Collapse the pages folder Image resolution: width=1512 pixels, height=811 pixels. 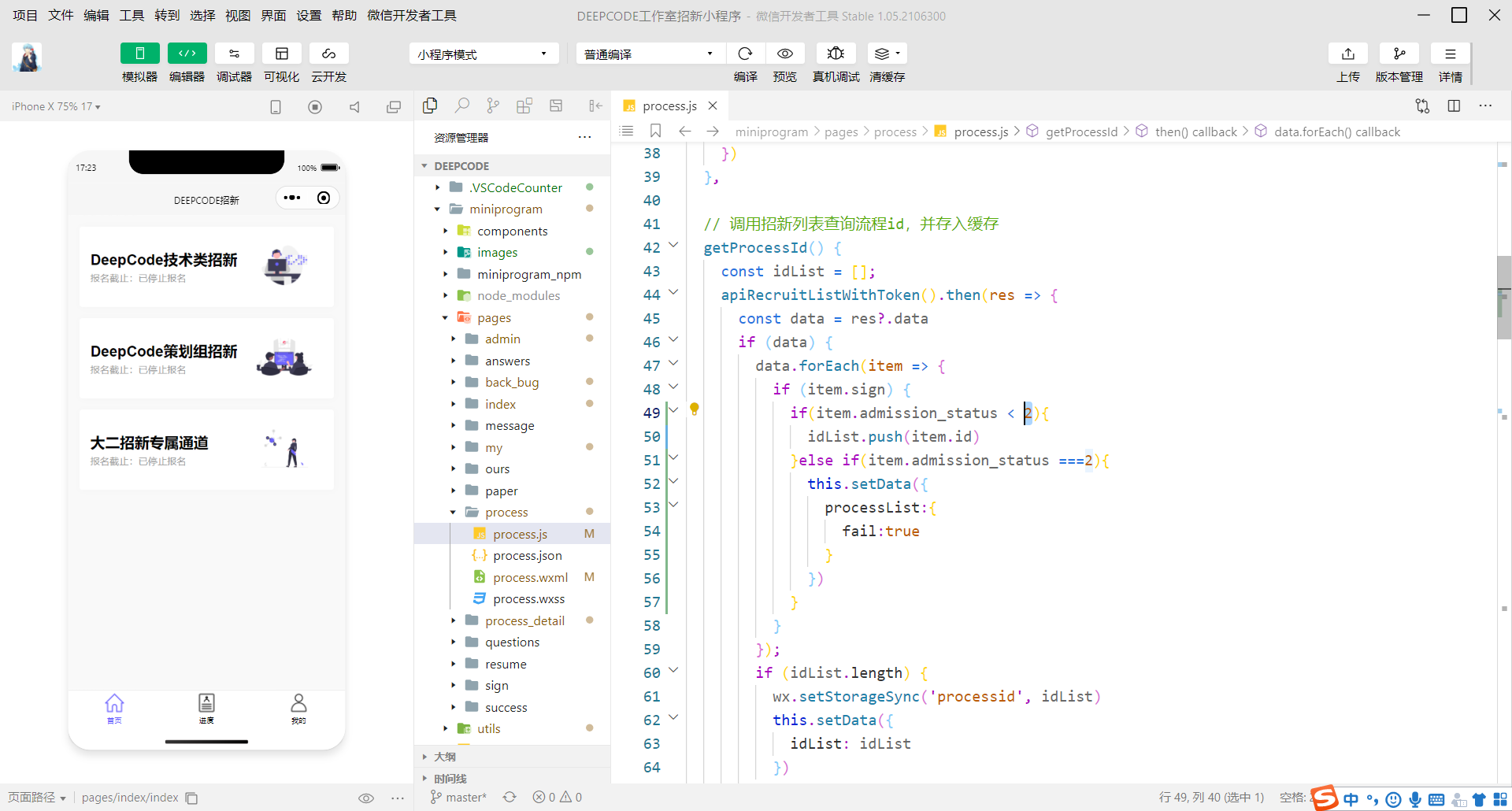(x=512, y=317)
